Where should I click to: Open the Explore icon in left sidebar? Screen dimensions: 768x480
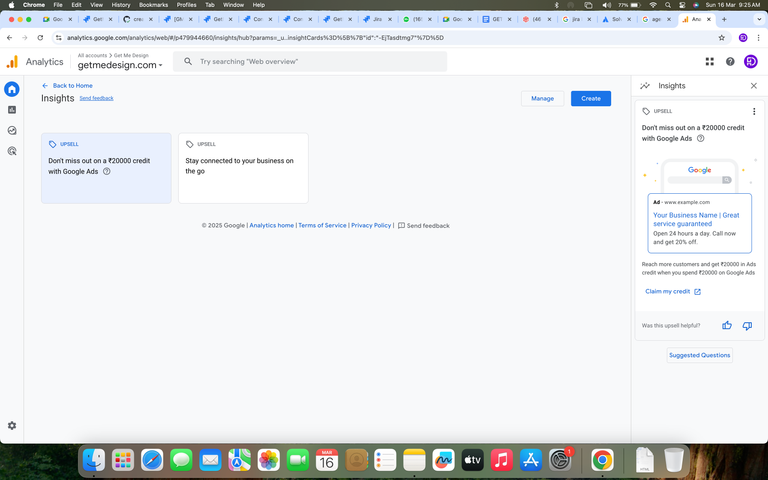coord(12,130)
